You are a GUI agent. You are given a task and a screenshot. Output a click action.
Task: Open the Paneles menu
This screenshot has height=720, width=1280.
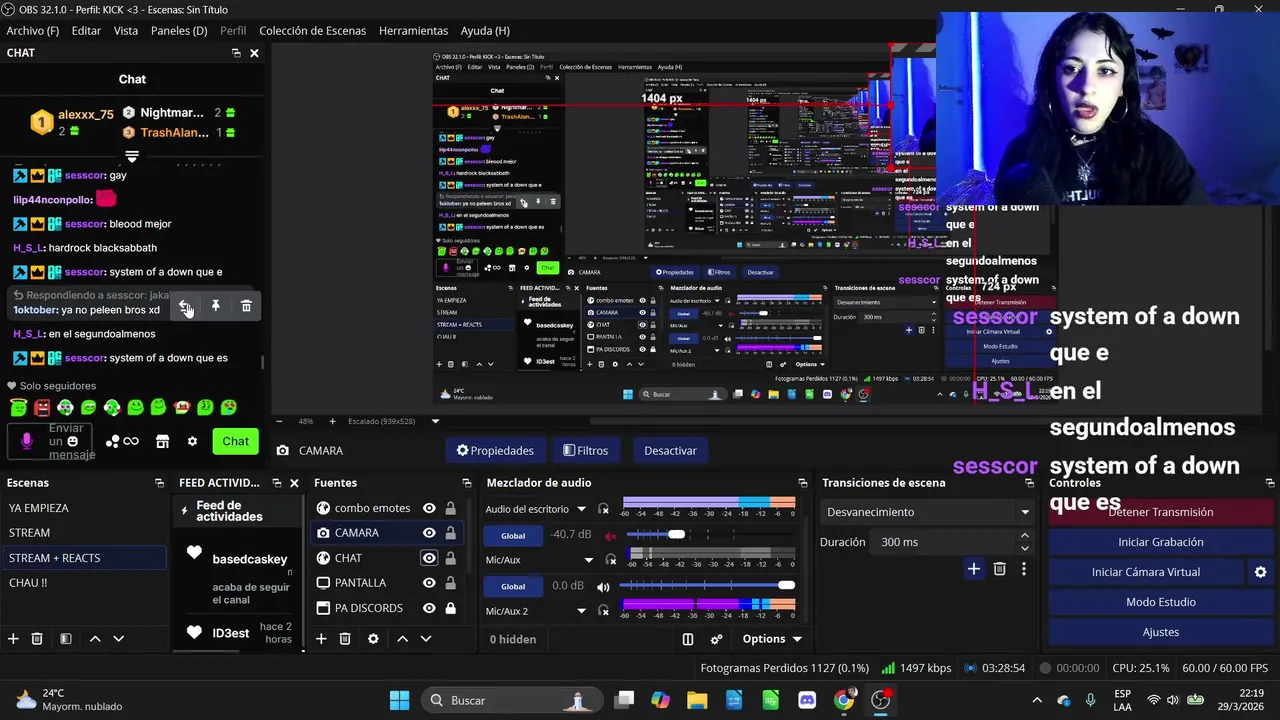tap(179, 31)
